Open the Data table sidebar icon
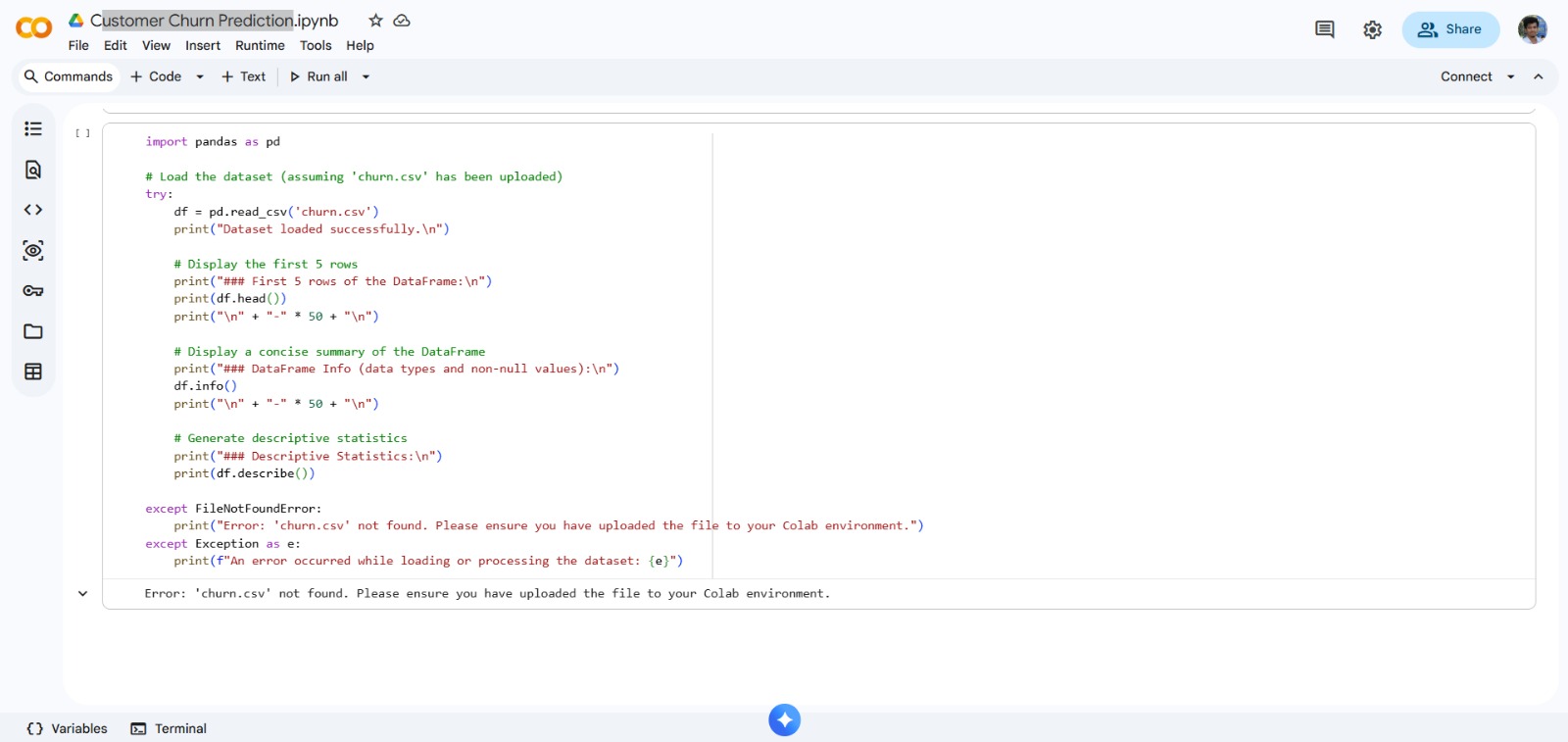 (33, 371)
